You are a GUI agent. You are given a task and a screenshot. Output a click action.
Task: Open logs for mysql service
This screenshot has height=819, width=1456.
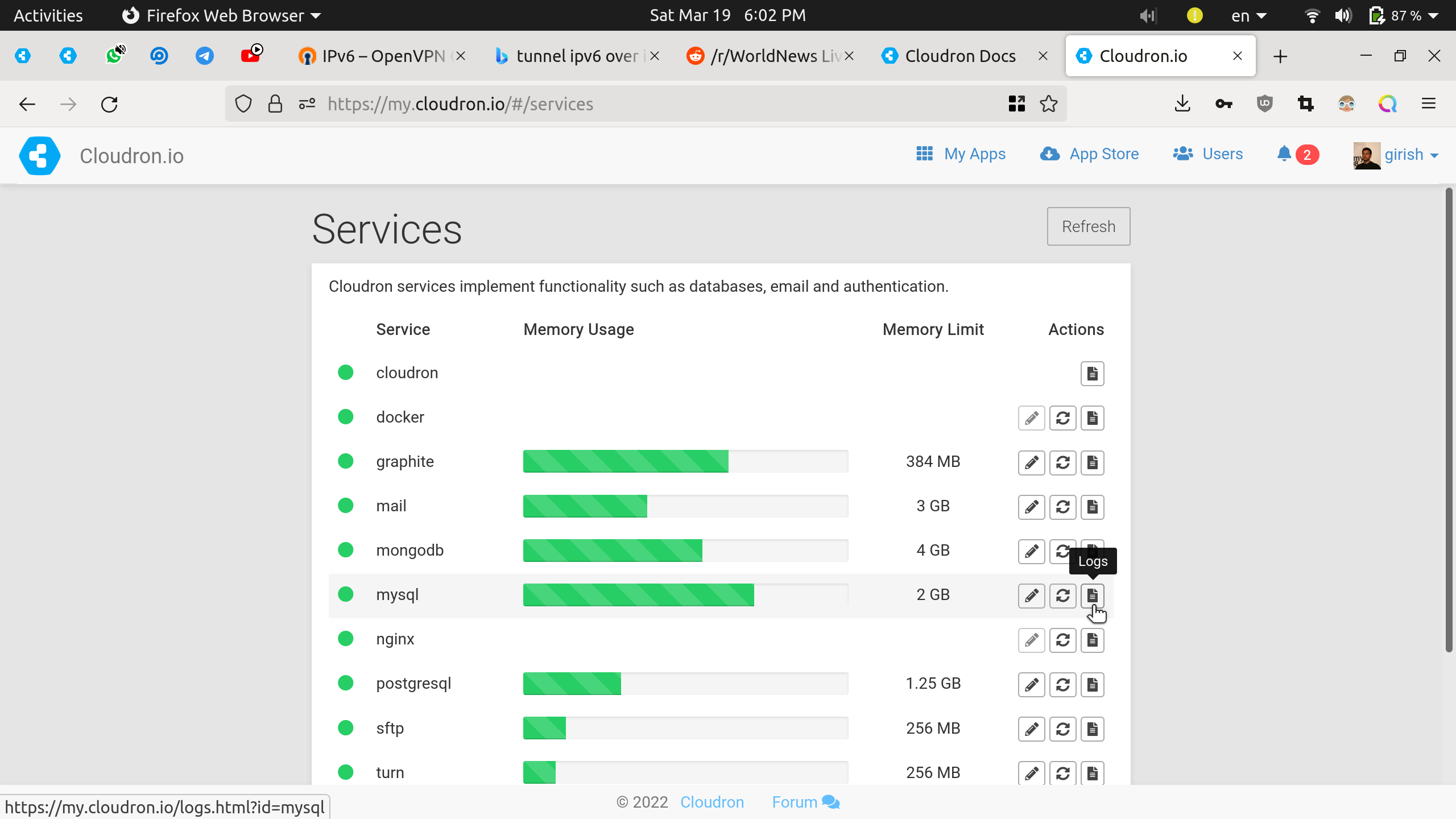click(x=1092, y=595)
